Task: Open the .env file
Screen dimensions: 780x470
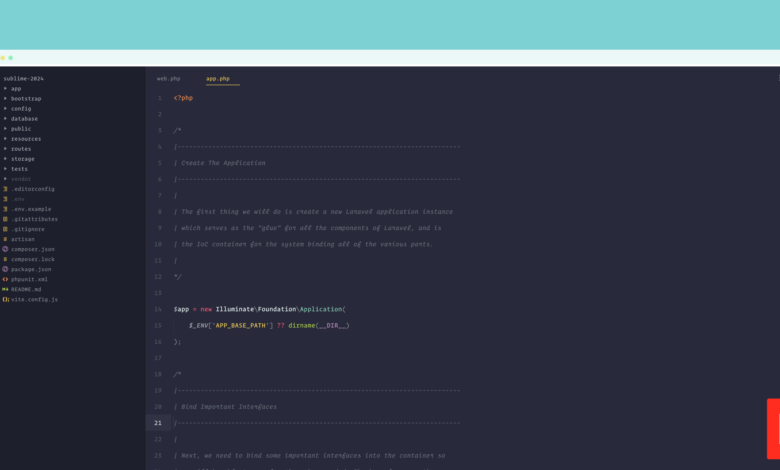Action: click(18, 199)
